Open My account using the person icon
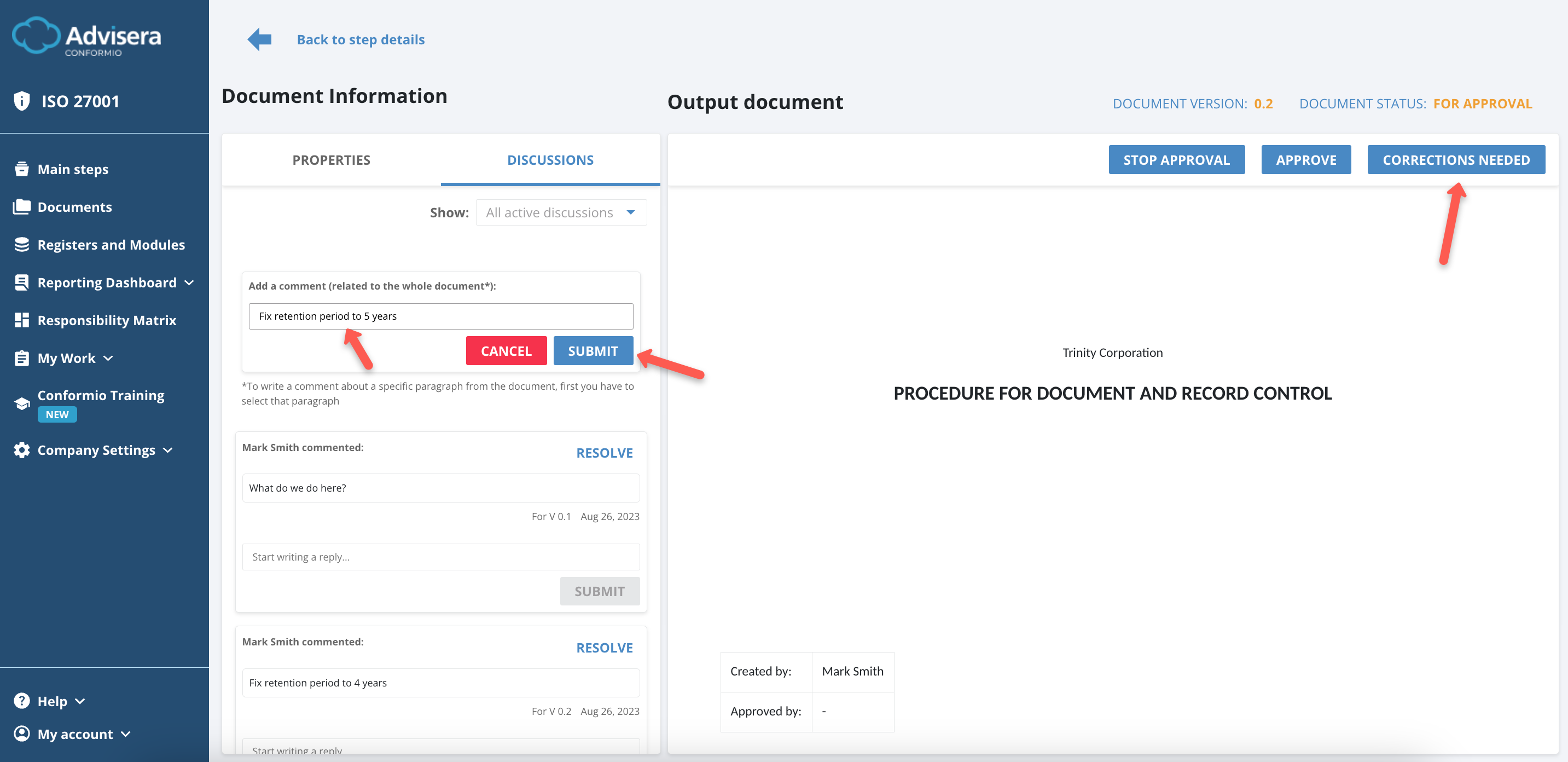Viewport: 1568px width, 762px height. pyautogui.click(x=22, y=734)
